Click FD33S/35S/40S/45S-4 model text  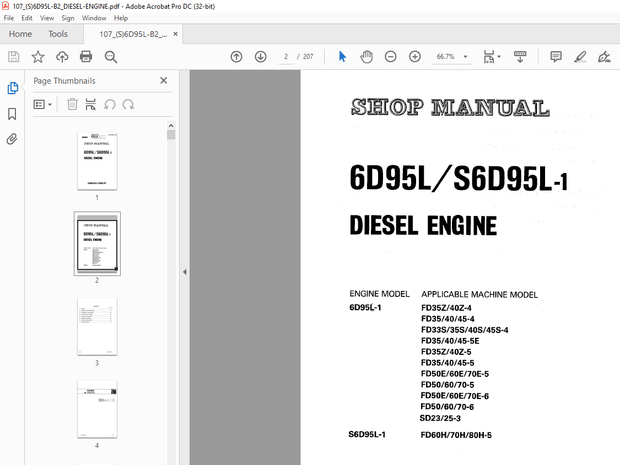(x=465, y=330)
